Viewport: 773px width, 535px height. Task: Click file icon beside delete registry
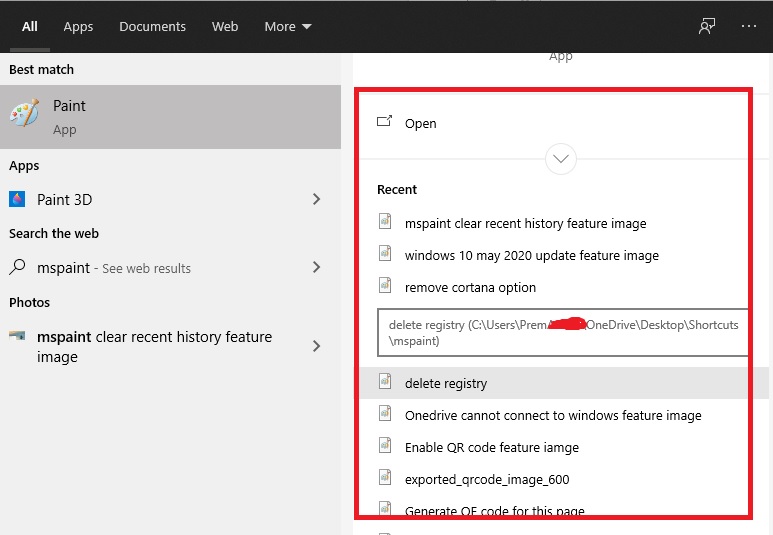pos(385,381)
